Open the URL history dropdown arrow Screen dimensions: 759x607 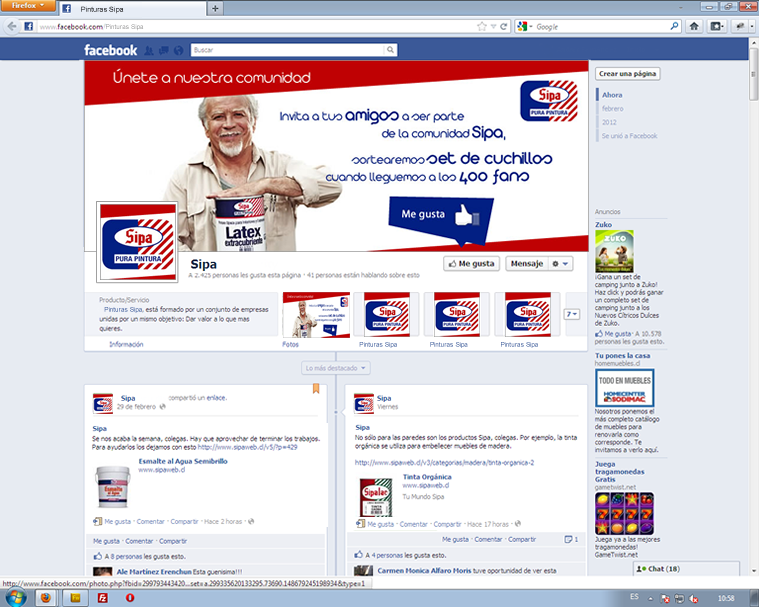(x=493, y=27)
